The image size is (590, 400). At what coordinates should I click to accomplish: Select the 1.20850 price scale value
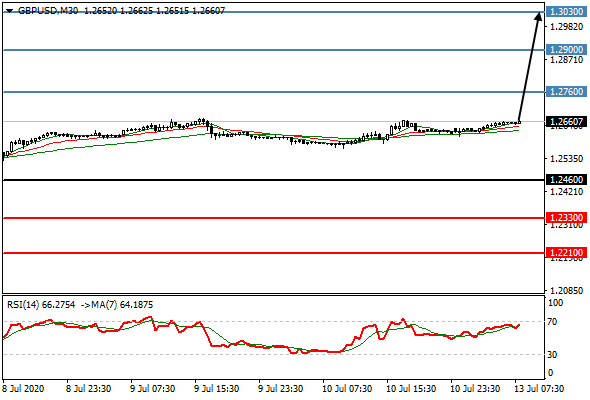coord(566,291)
